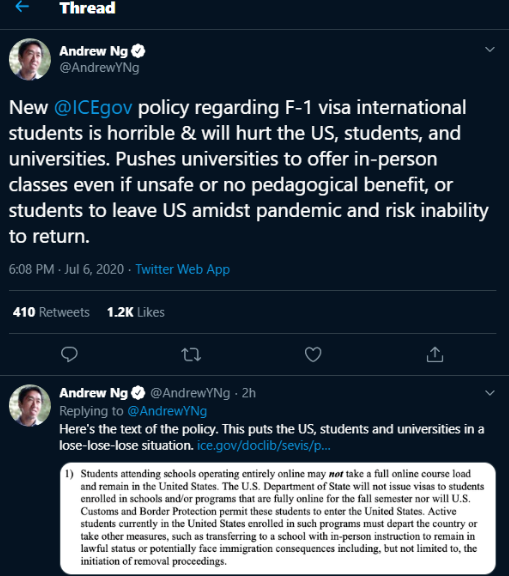The image size is (509, 576).
Task: Open the @ICEgov mention link
Action: coord(93,108)
